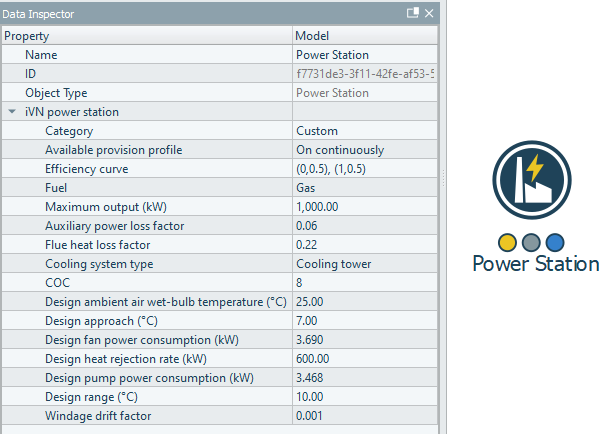The height and width of the screenshot is (434, 609).
Task: Click the yellow port dot under Power Station
Action: click(507, 242)
